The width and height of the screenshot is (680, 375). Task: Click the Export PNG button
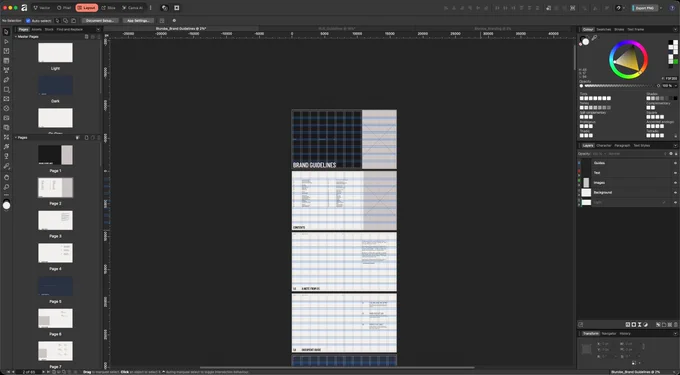coord(644,8)
